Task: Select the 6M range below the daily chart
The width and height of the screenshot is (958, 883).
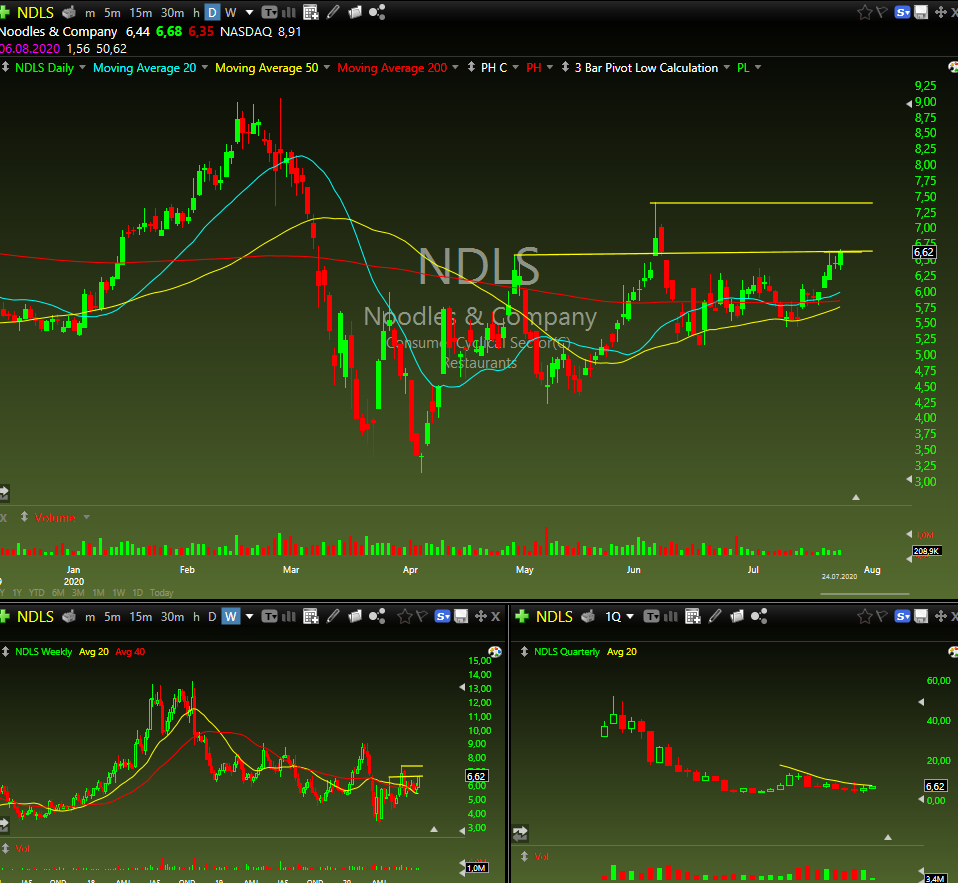Action: point(58,593)
